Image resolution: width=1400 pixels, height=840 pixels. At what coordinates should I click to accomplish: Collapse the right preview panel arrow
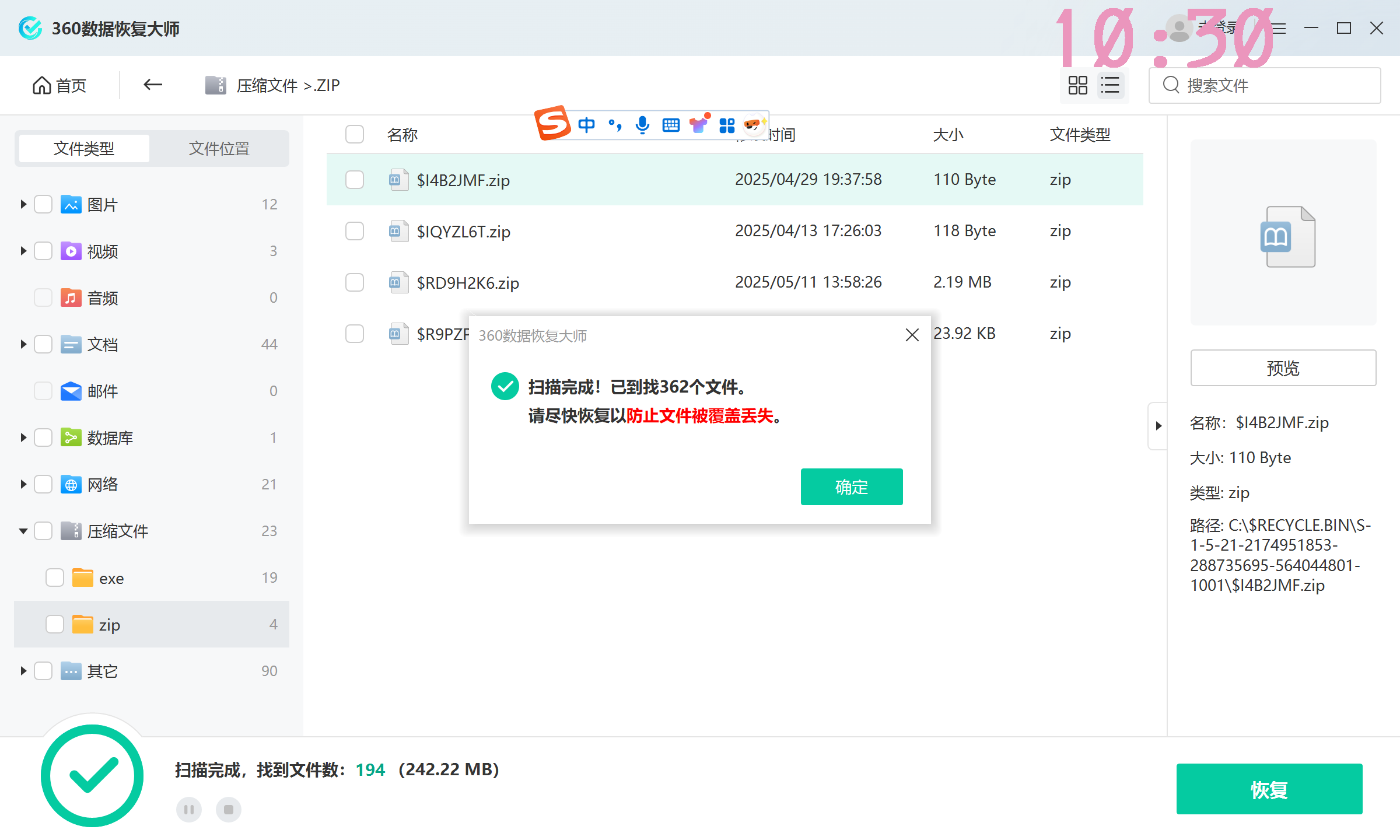tap(1158, 426)
